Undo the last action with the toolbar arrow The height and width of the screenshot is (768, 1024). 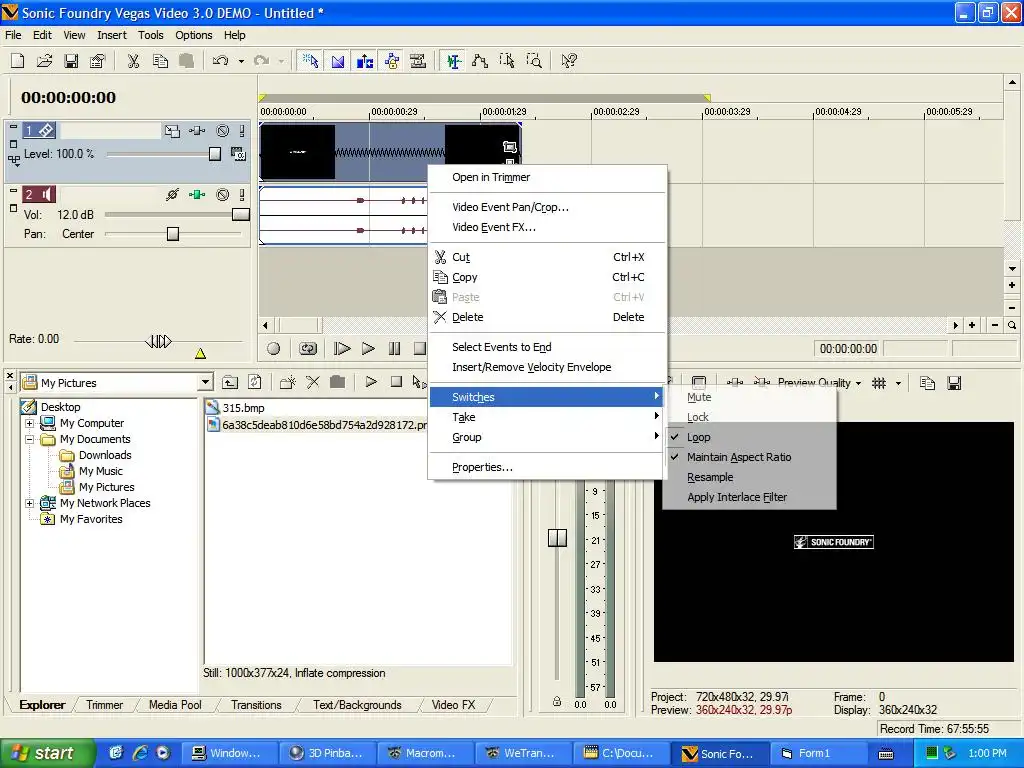[220, 61]
